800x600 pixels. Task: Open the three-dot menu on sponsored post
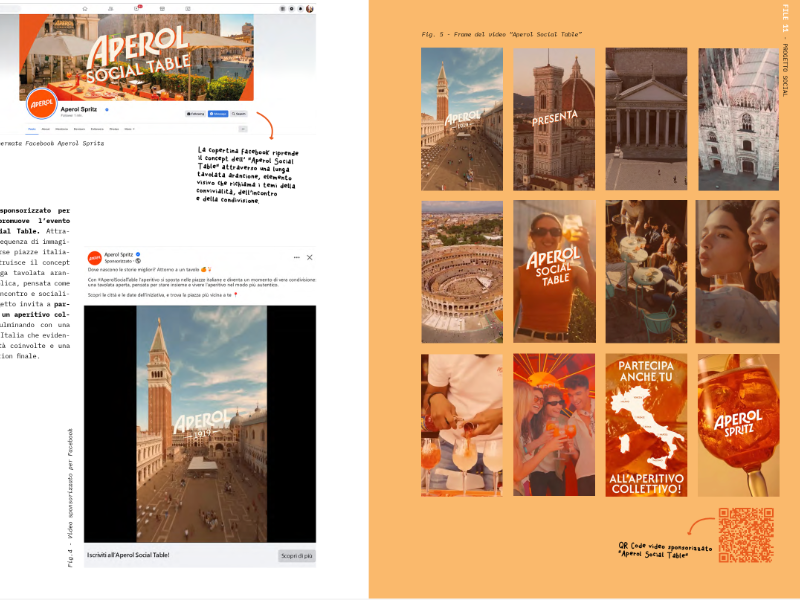(x=296, y=258)
